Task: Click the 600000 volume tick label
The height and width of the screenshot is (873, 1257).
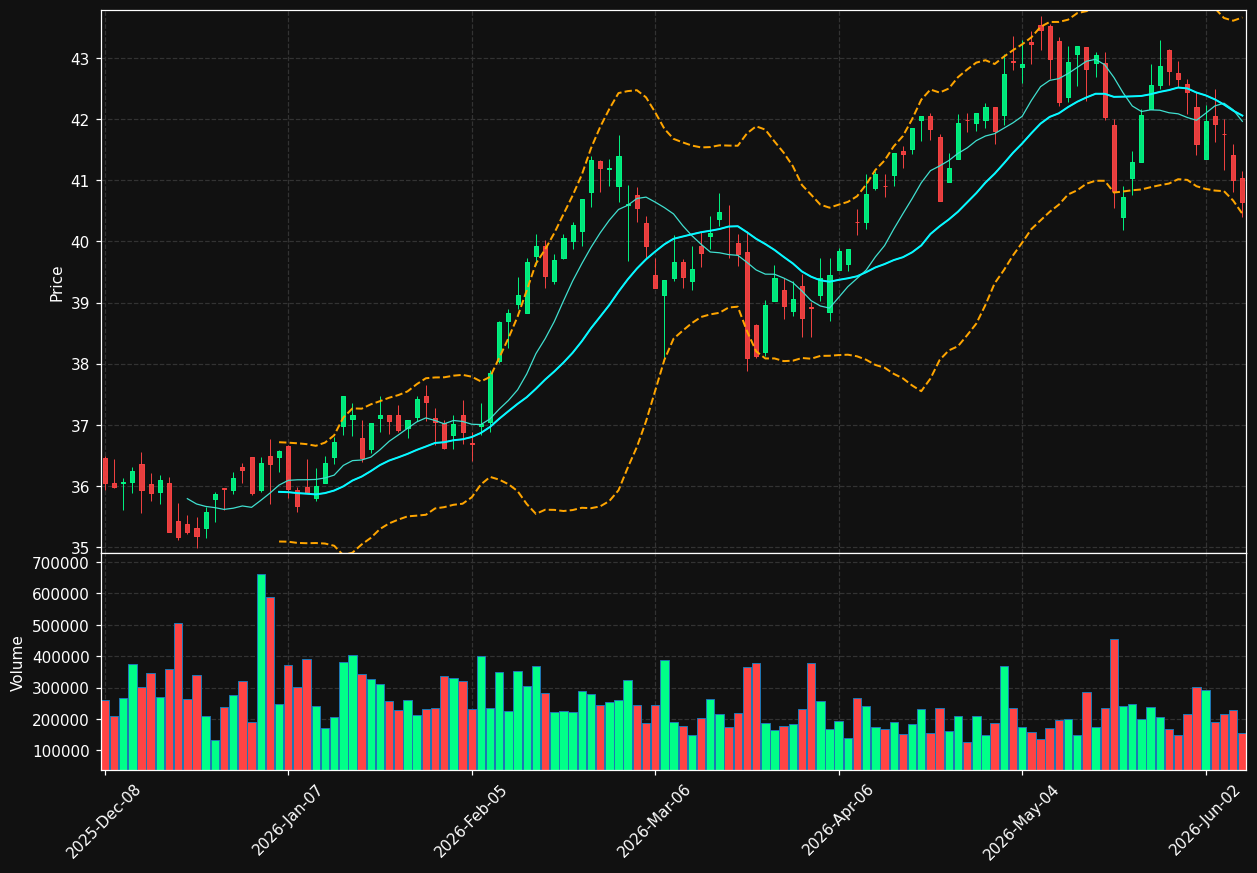Action: tap(62, 594)
